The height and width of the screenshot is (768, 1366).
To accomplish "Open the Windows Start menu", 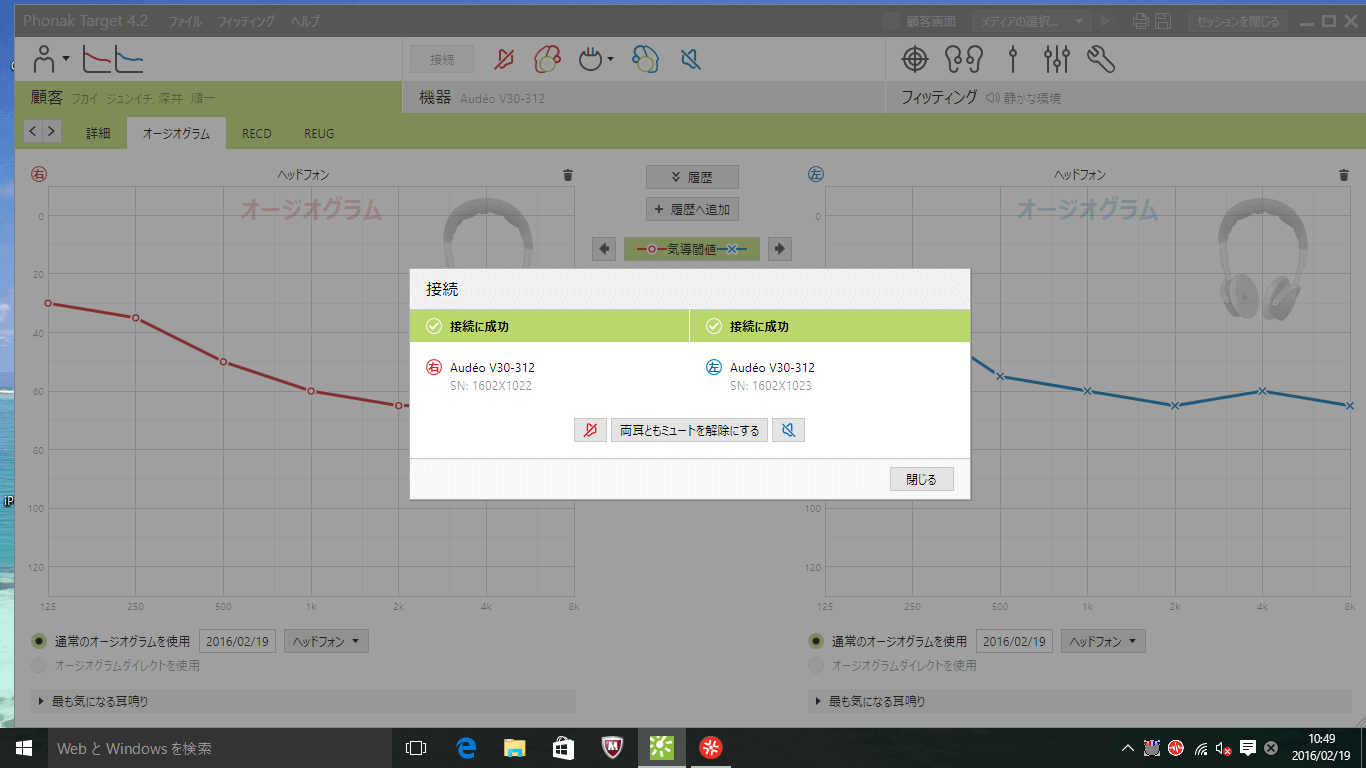I will tap(23, 747).
